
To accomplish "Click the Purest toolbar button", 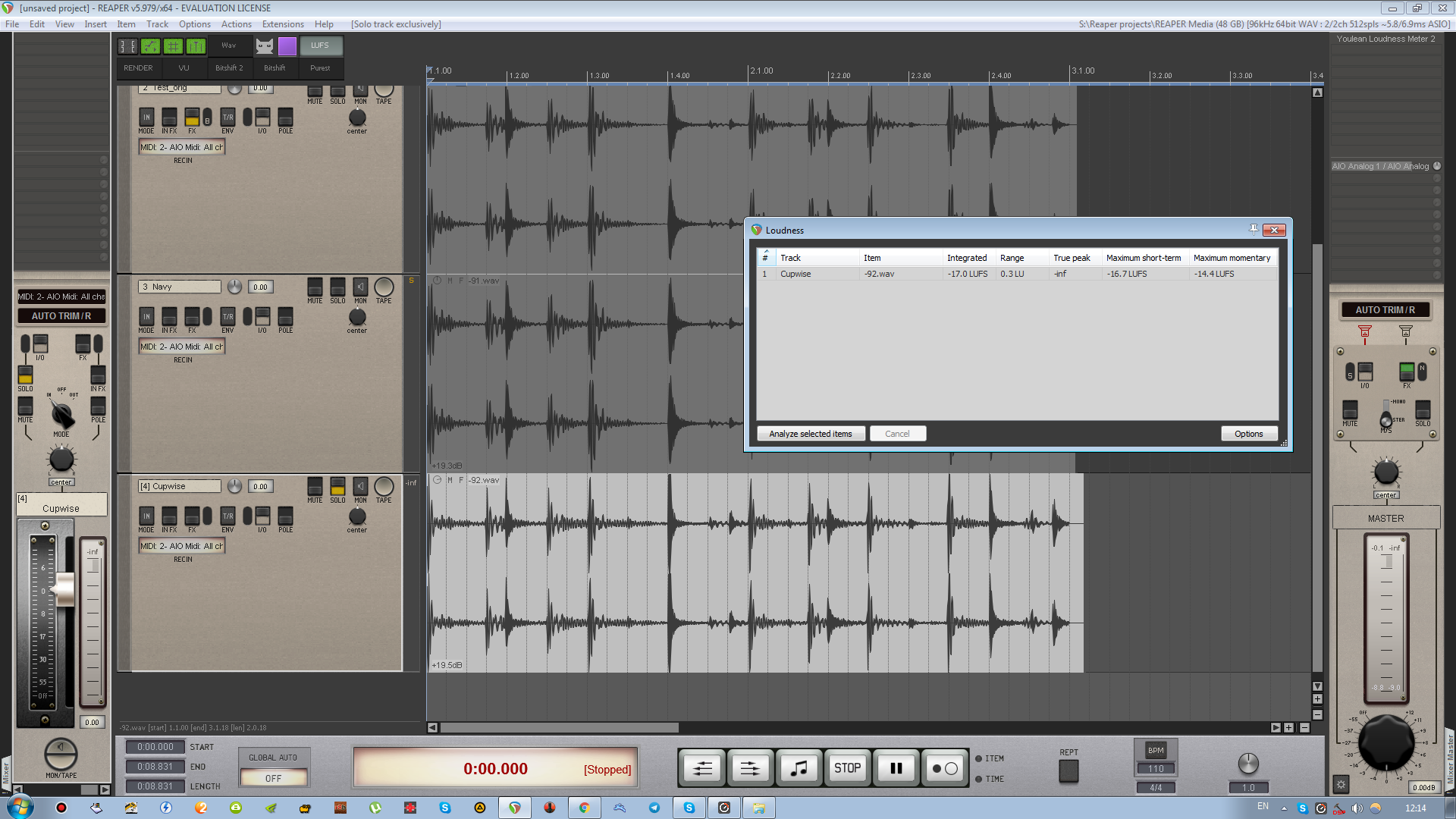I will coord(320,67).
